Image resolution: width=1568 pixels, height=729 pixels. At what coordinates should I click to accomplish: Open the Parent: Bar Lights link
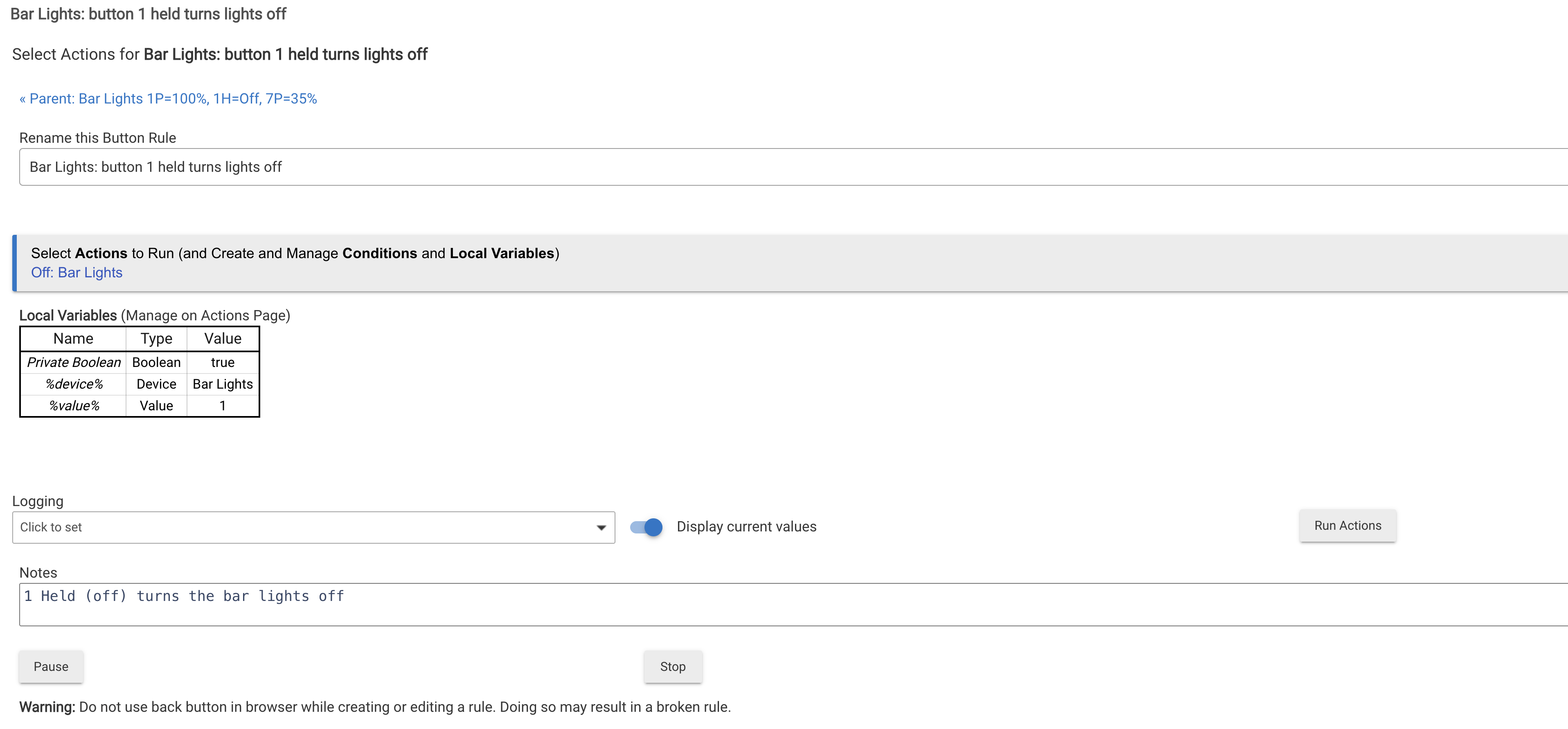[168, 99]
